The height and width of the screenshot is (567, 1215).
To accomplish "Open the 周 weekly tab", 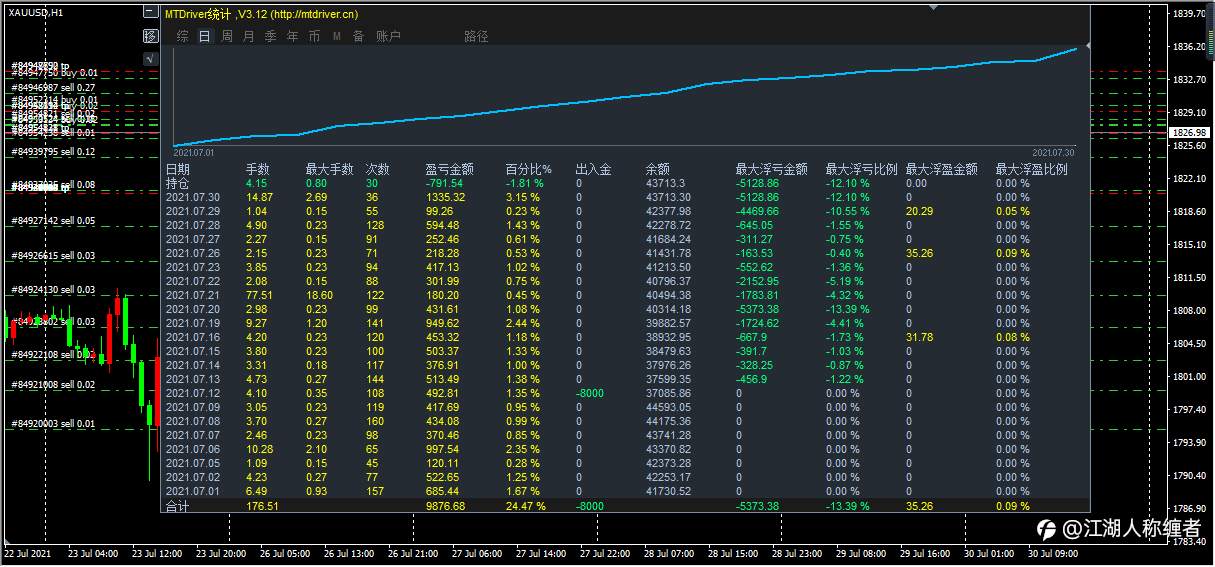I will 227,36.
